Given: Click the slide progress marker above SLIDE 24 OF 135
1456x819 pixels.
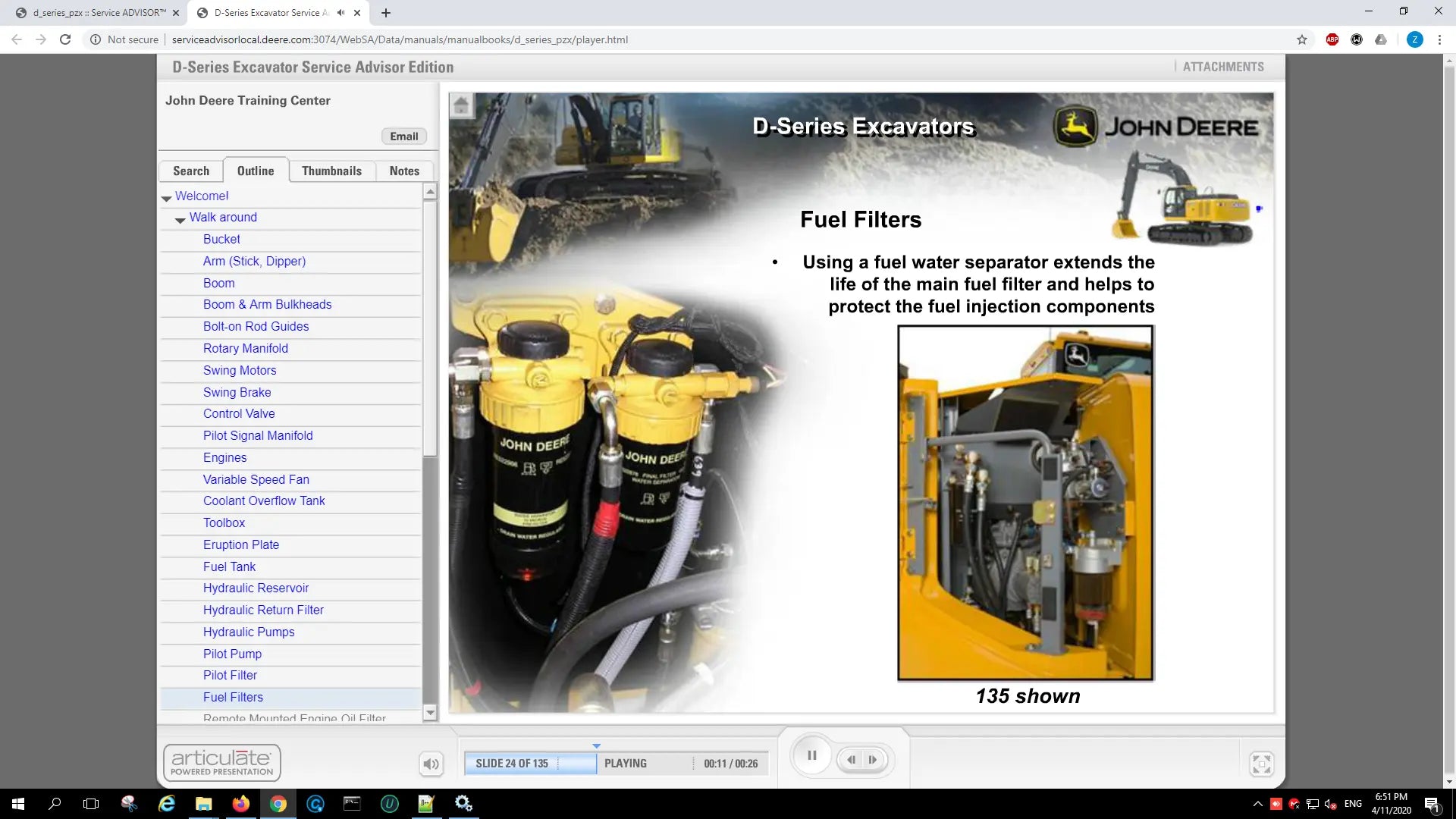Looking at the screenshot, I should (597, 745).
